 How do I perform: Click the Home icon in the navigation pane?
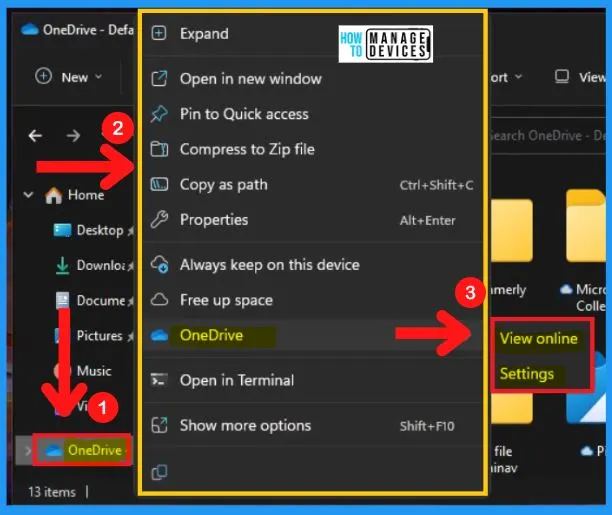53,195
